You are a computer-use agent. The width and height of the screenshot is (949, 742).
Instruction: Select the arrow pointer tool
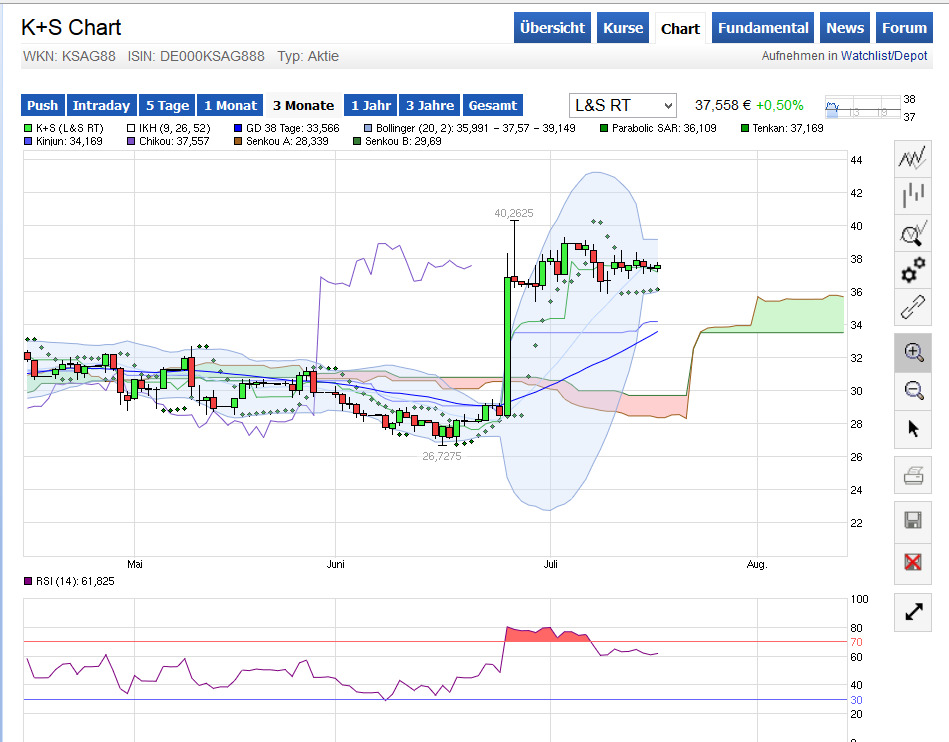click(x=912, y=429)
